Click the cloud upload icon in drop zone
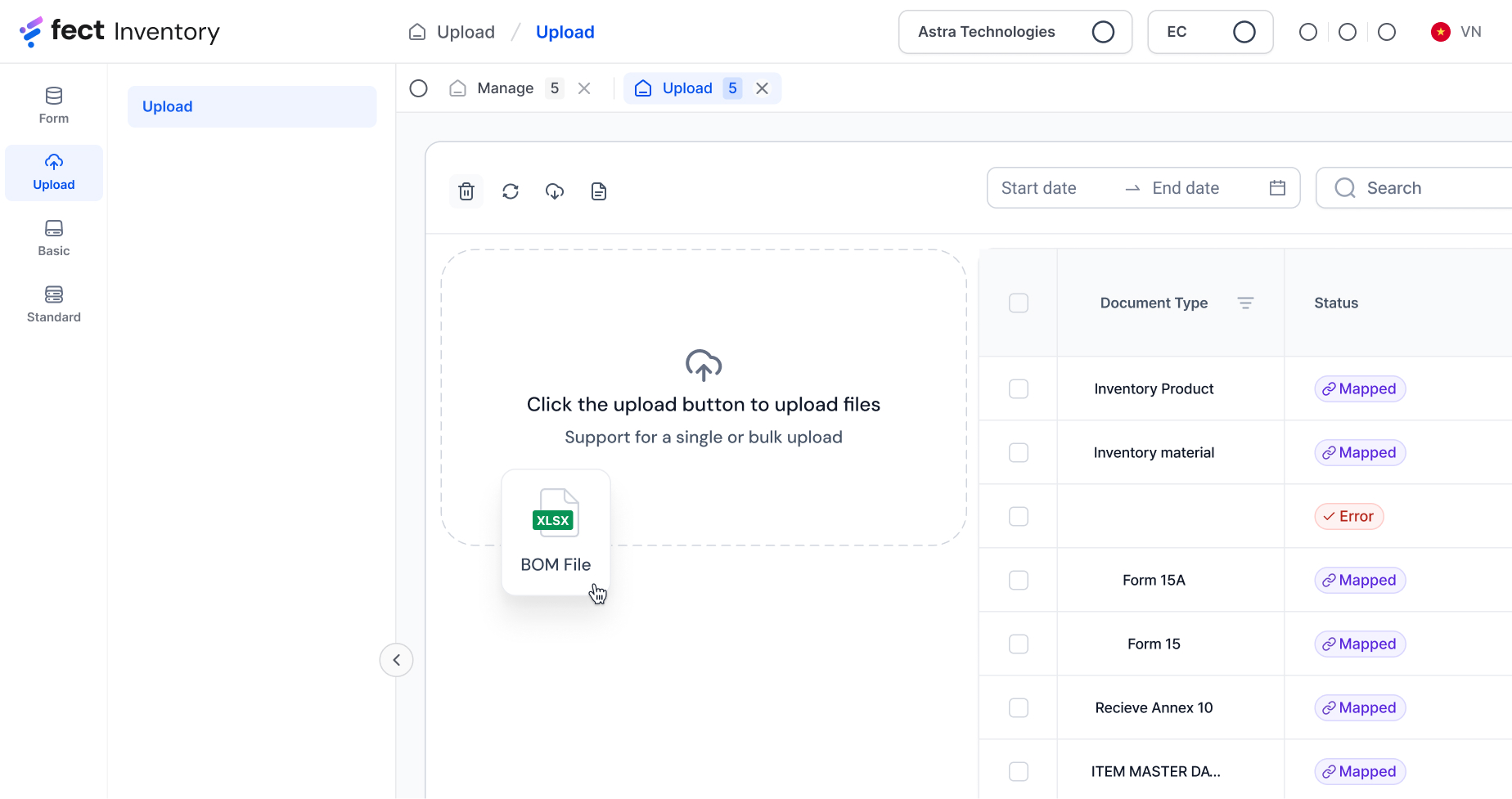Screen dimensions: 1512x799 (703, 365)
